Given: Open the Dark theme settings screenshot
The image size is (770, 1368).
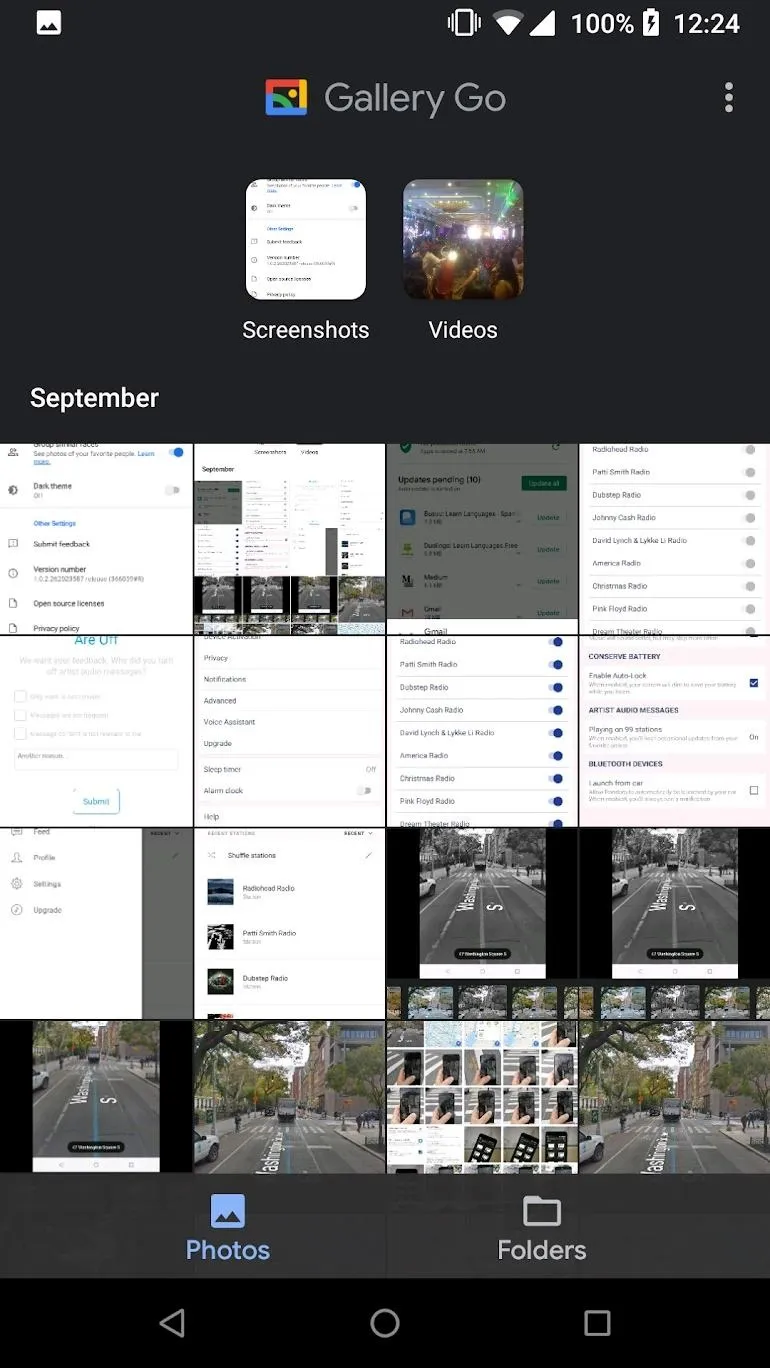Looking at the screenshot, I should [96, 539].
